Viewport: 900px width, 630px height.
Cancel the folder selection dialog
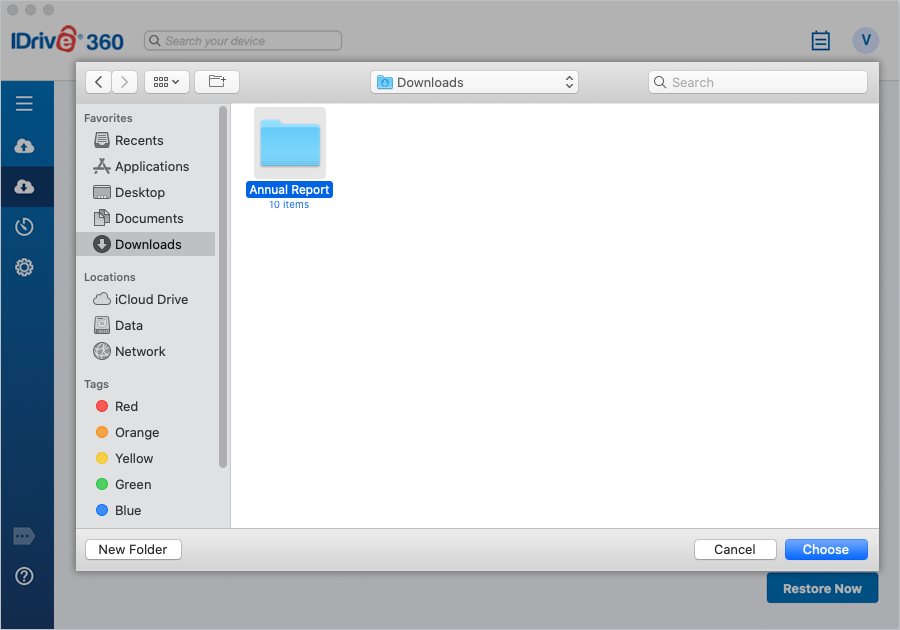pyautogui.click(x=735, y=550)
